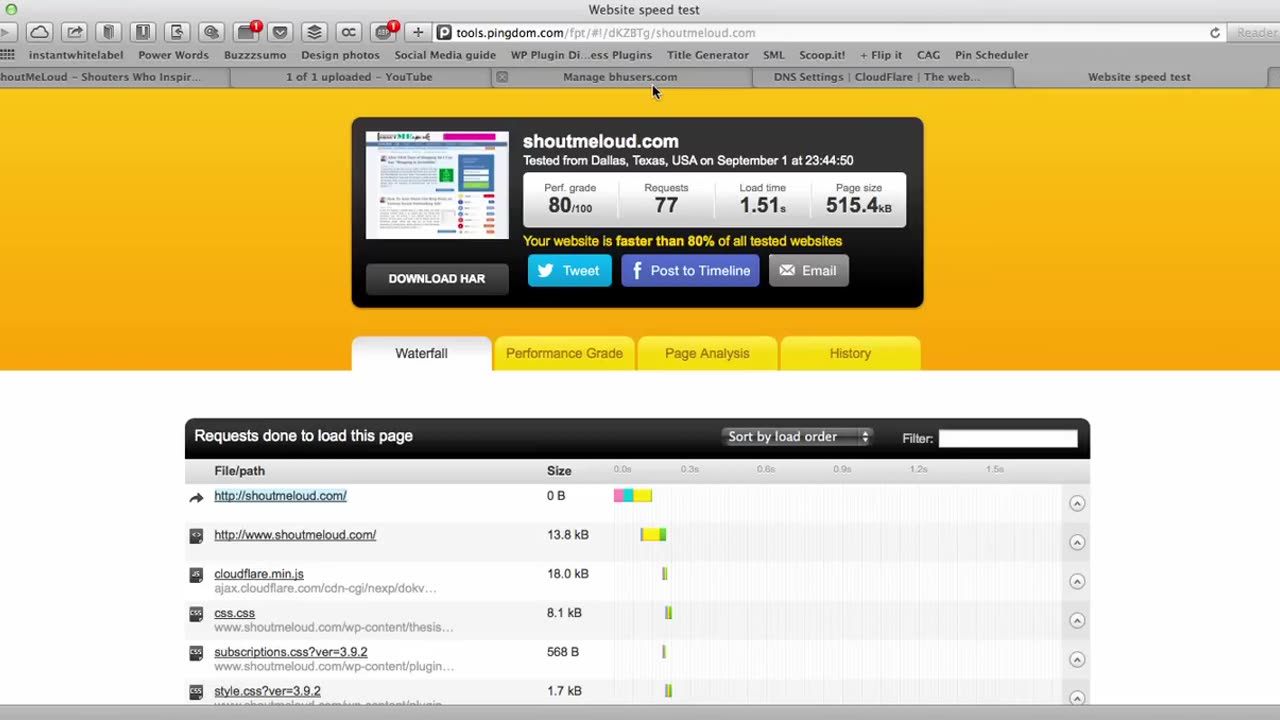Click the Adblock extension icon with badge
This screenshot has width=1280, height=720.
click(x=384, y=32)
